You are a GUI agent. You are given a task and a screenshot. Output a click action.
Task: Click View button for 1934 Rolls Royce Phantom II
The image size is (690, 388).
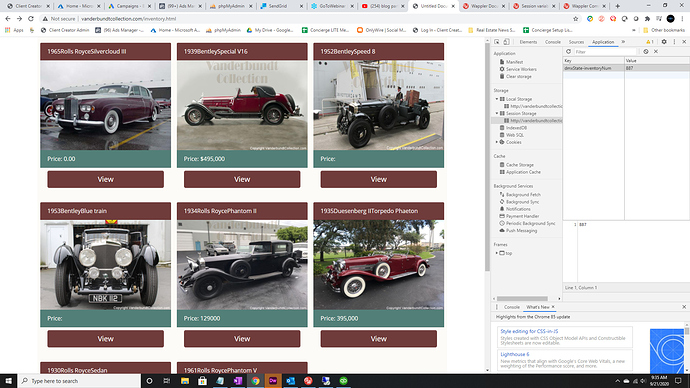coord(242,339)
